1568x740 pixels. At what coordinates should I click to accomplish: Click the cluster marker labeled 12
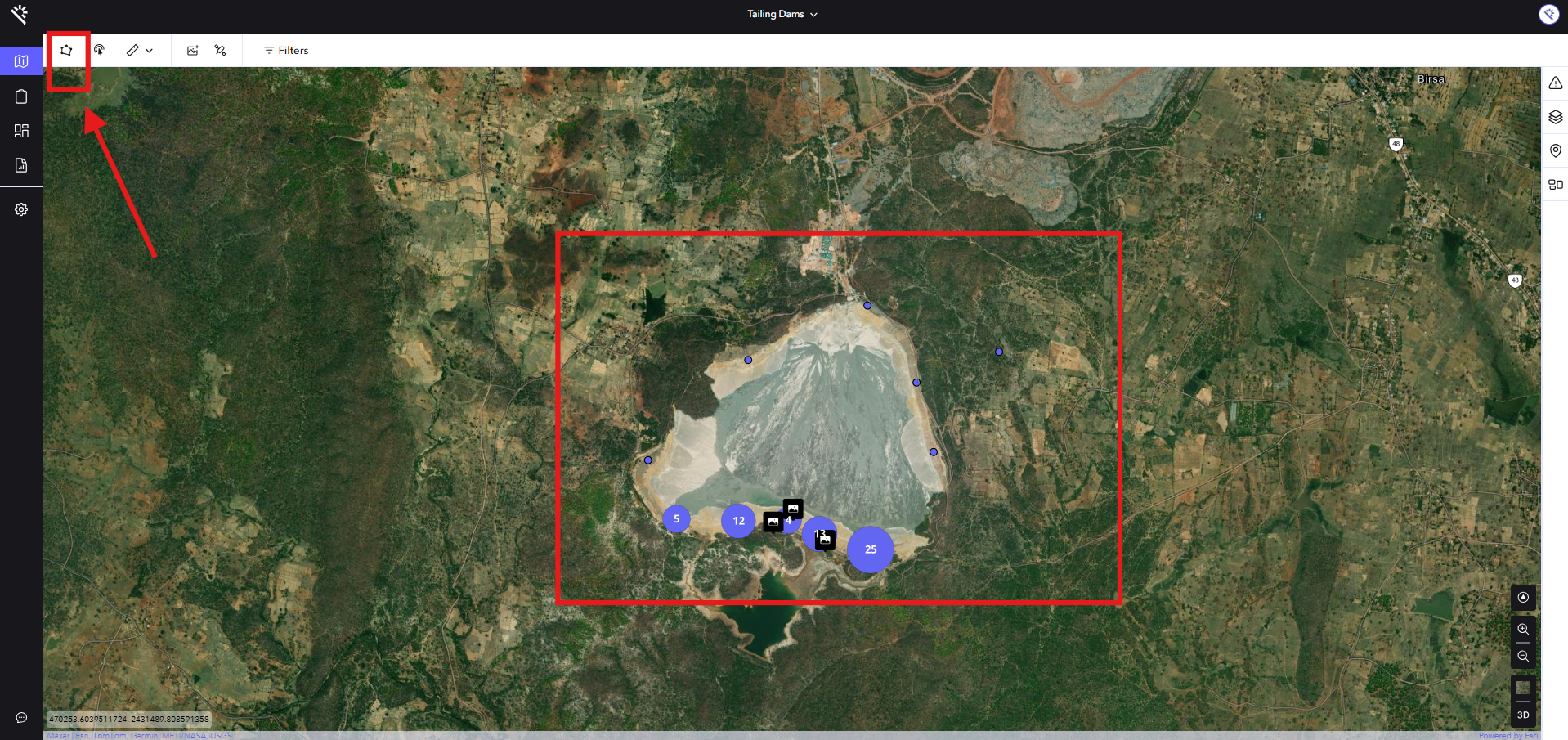coord(738,521)
